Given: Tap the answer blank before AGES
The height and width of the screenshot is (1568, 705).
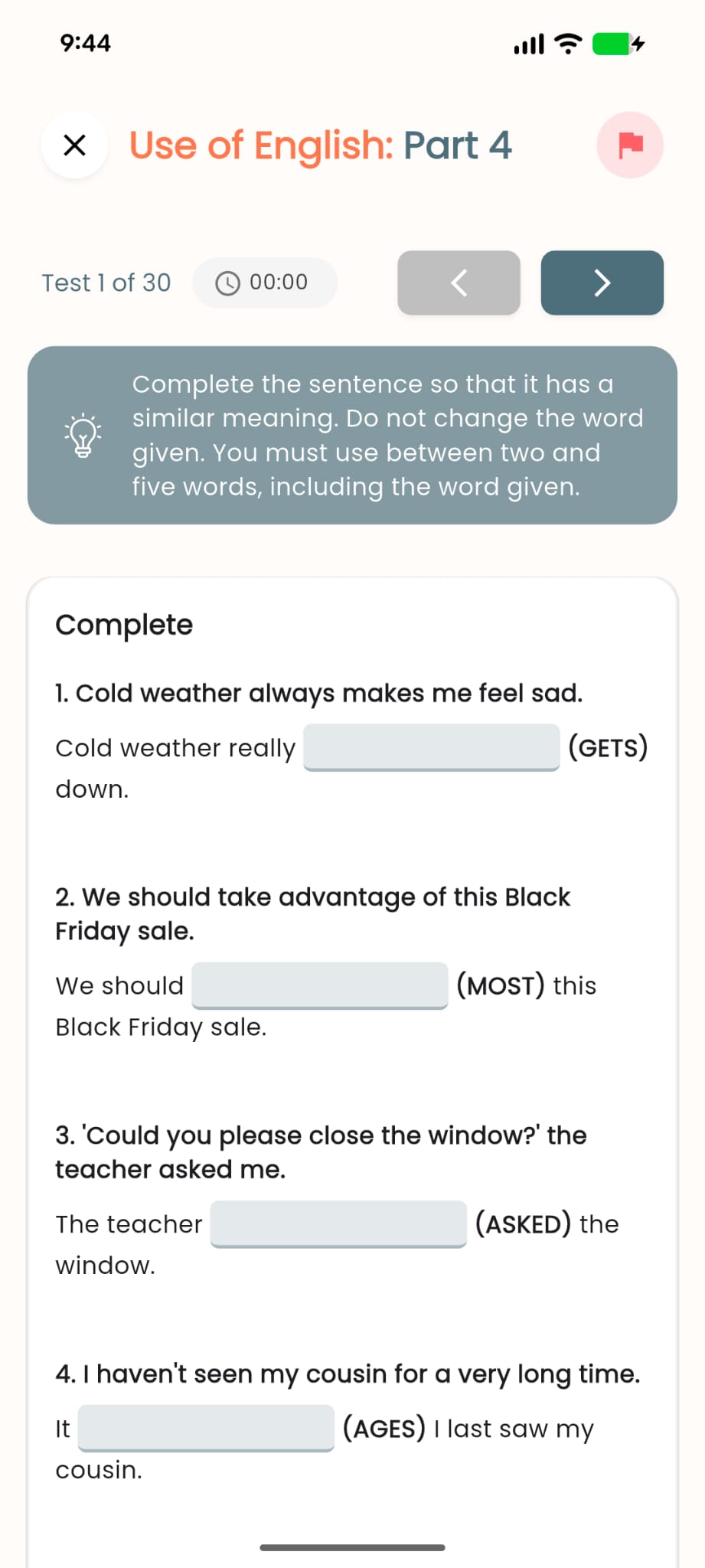Looking at the screenshot, I should [x=207, y=1429].
